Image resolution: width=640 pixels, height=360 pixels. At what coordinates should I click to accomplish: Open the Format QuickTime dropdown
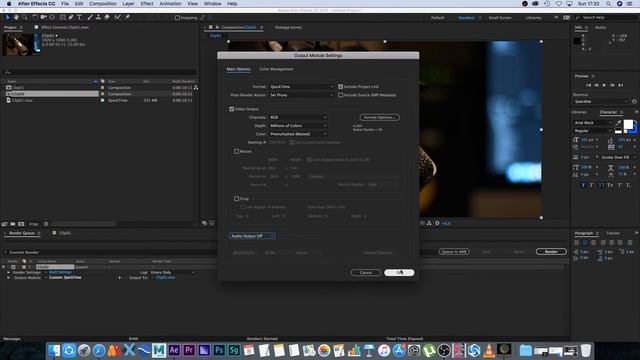coord(302,87)
